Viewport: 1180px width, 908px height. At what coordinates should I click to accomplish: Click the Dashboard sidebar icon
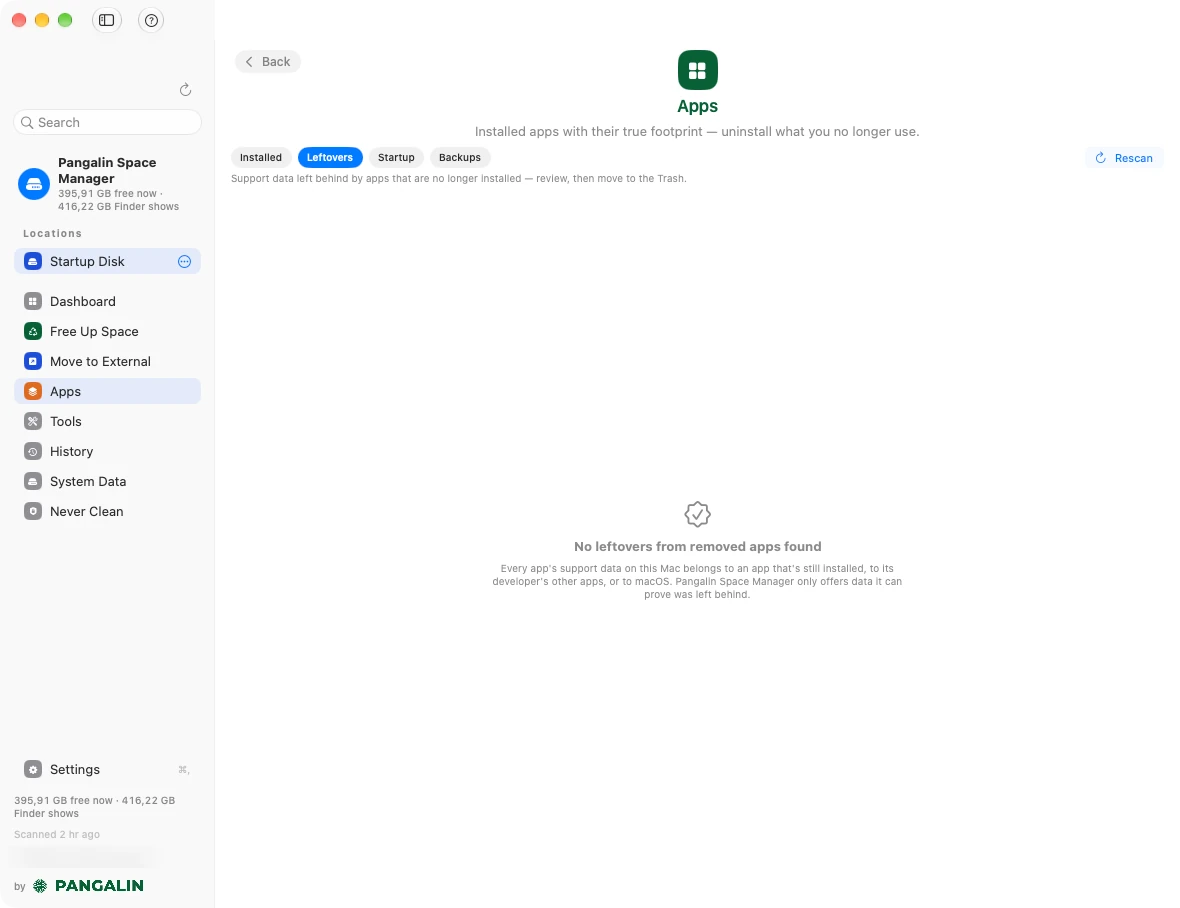point(33,302)
